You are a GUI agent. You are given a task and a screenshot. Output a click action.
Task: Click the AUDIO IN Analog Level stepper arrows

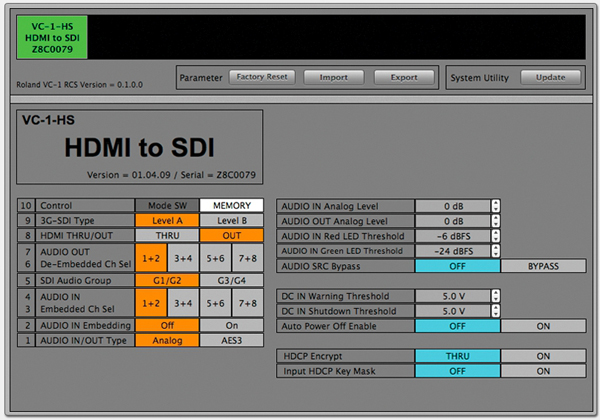pyautogui.click(x=496, y=206)
